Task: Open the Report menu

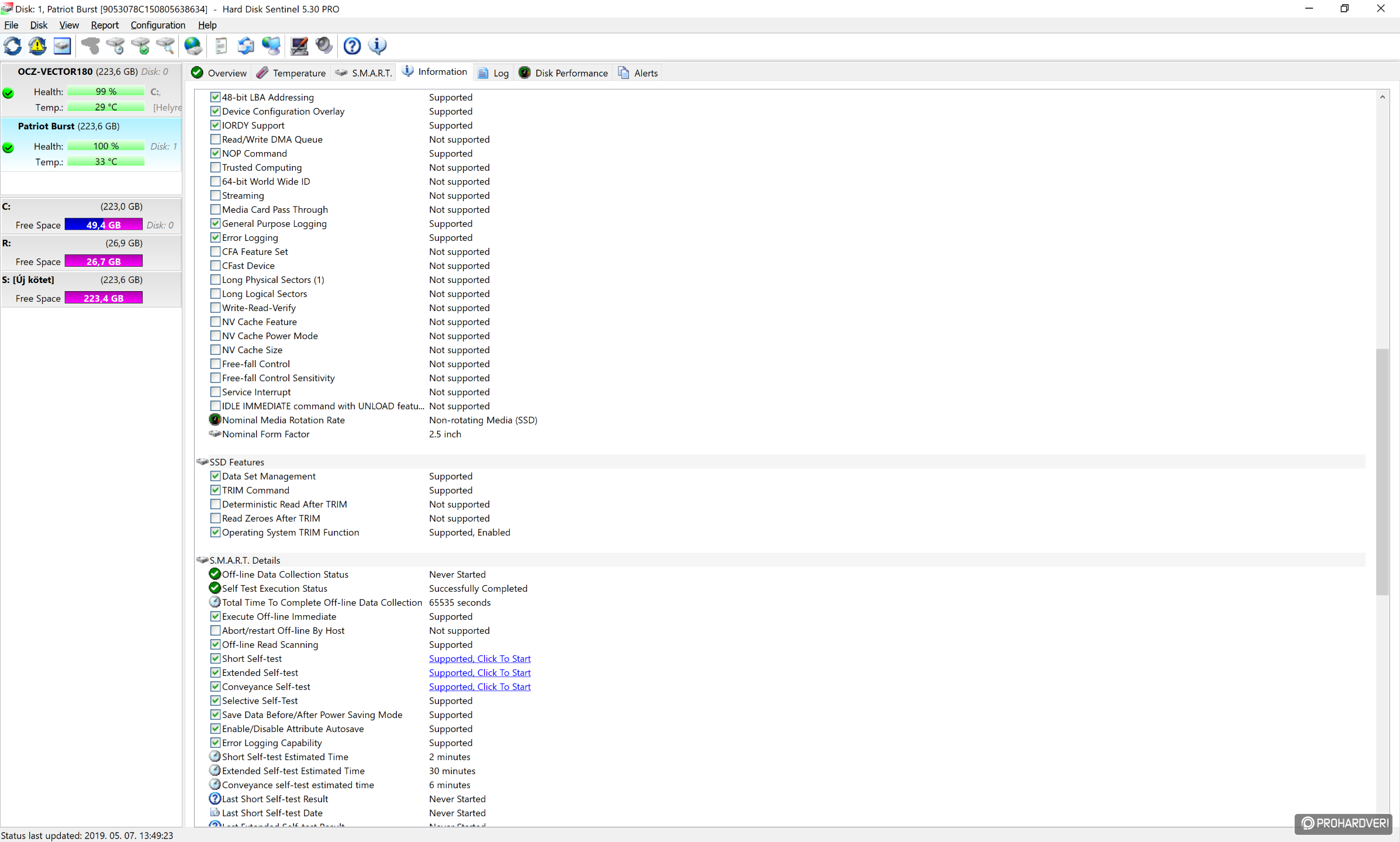Action: [x=105, y=25]
